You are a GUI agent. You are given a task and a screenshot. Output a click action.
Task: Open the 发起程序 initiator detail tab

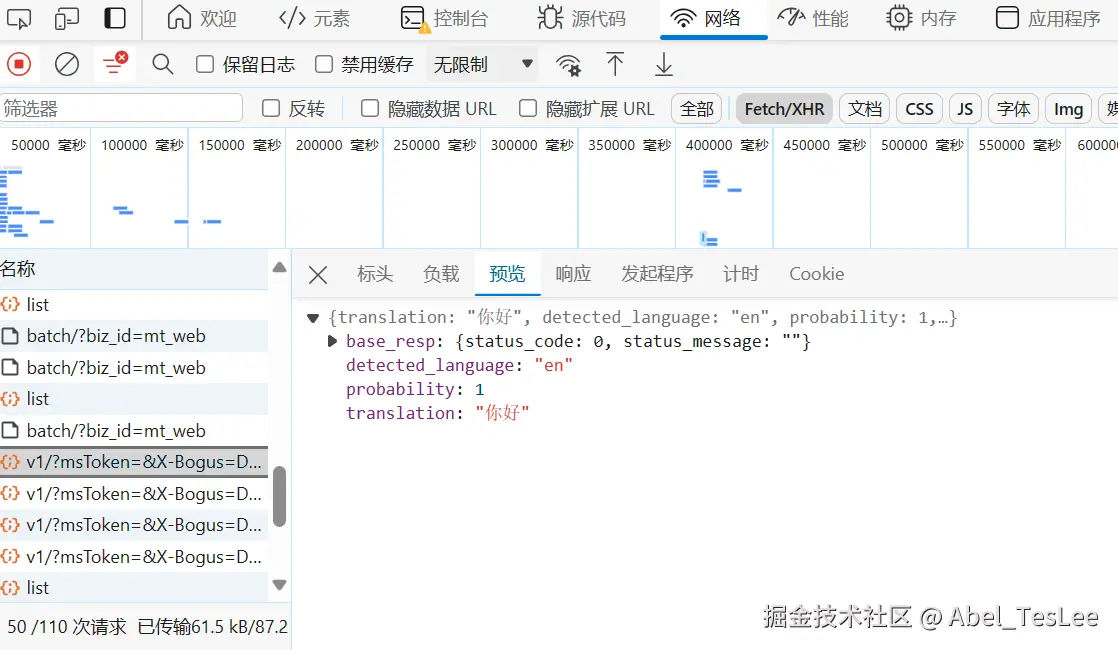(657, 274)
